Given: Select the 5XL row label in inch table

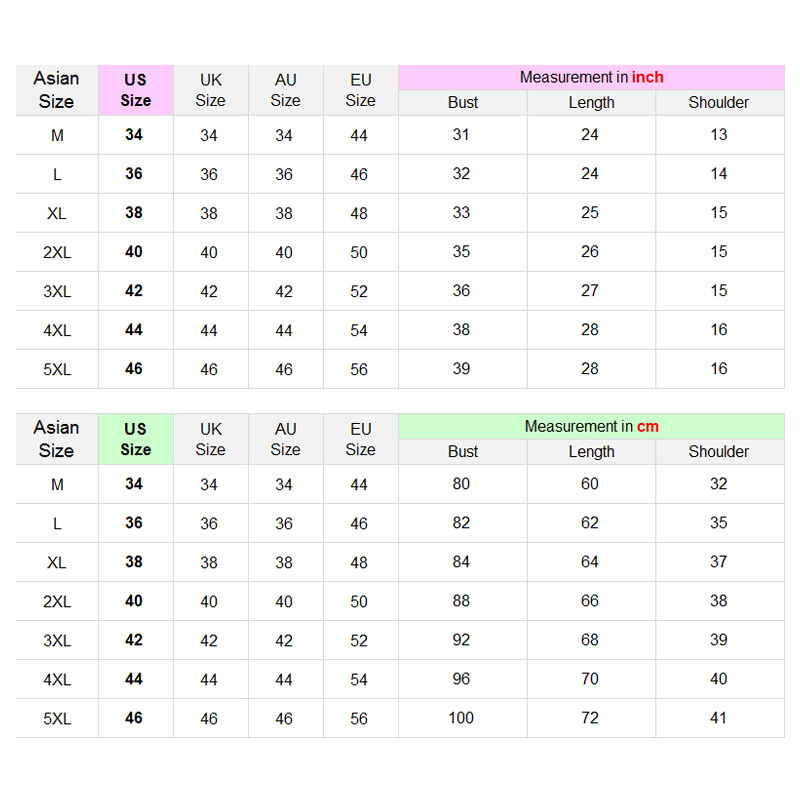Looking at the screenshot, I should coord(57,369).
